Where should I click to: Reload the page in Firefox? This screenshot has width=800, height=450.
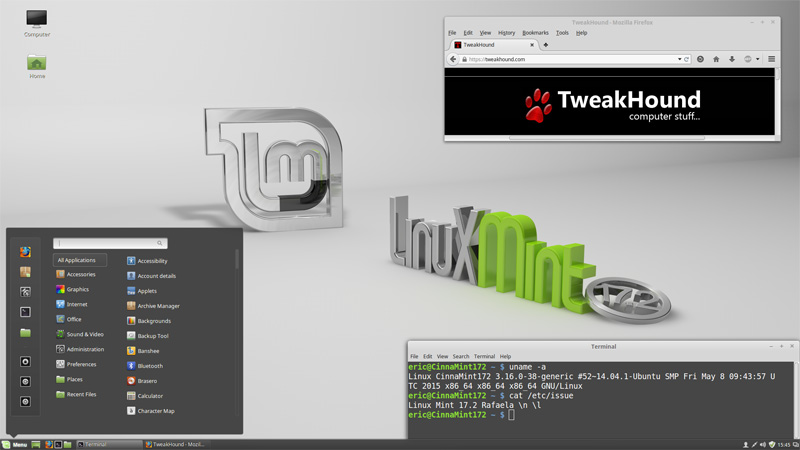pos(686,59)
